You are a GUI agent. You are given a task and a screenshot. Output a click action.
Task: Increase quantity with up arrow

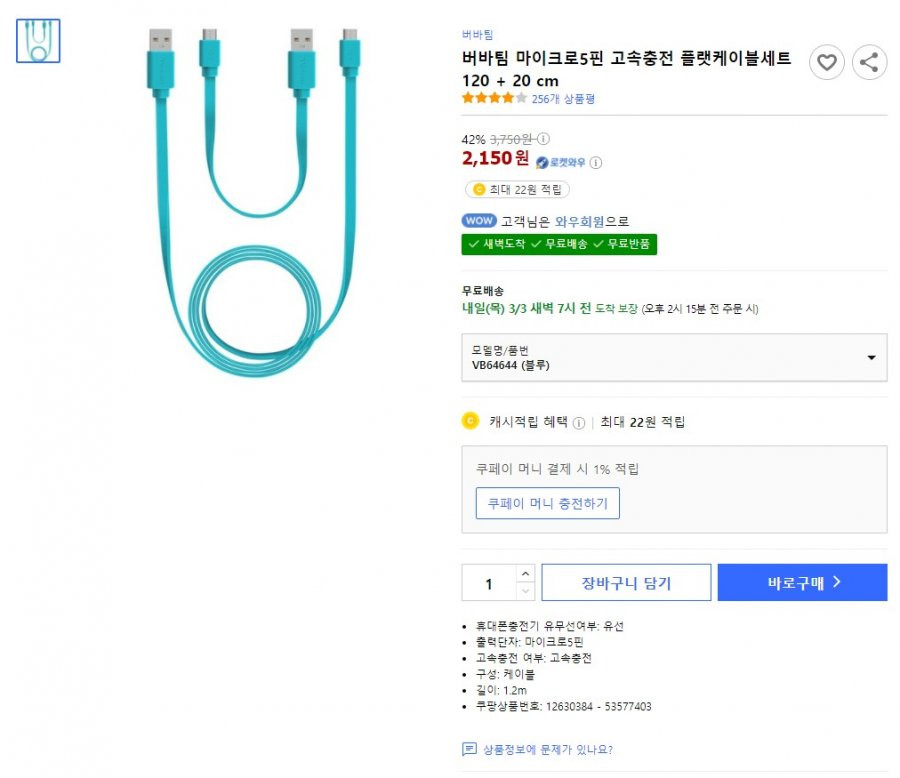tap(525, 574)
